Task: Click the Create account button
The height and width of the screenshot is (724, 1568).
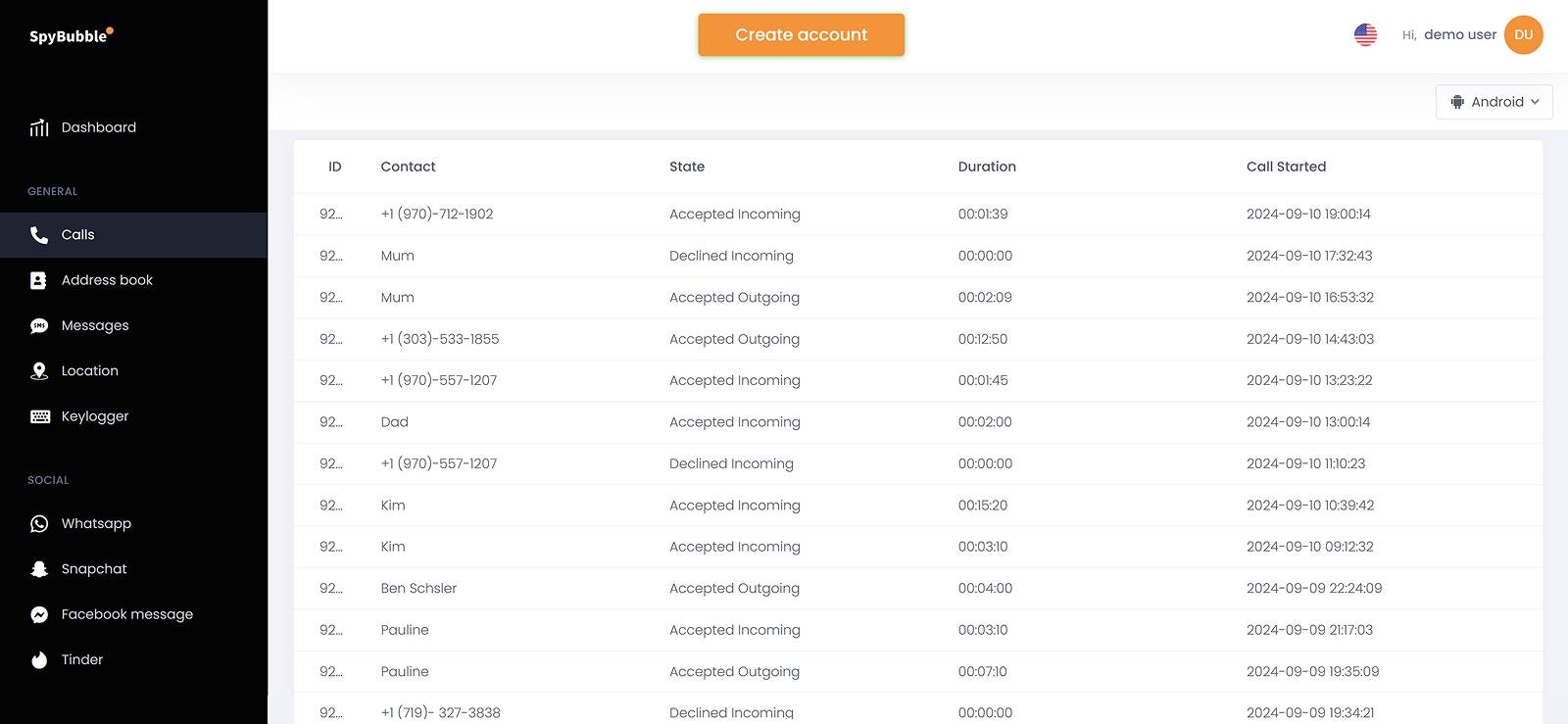Action: tap(802, 35)
